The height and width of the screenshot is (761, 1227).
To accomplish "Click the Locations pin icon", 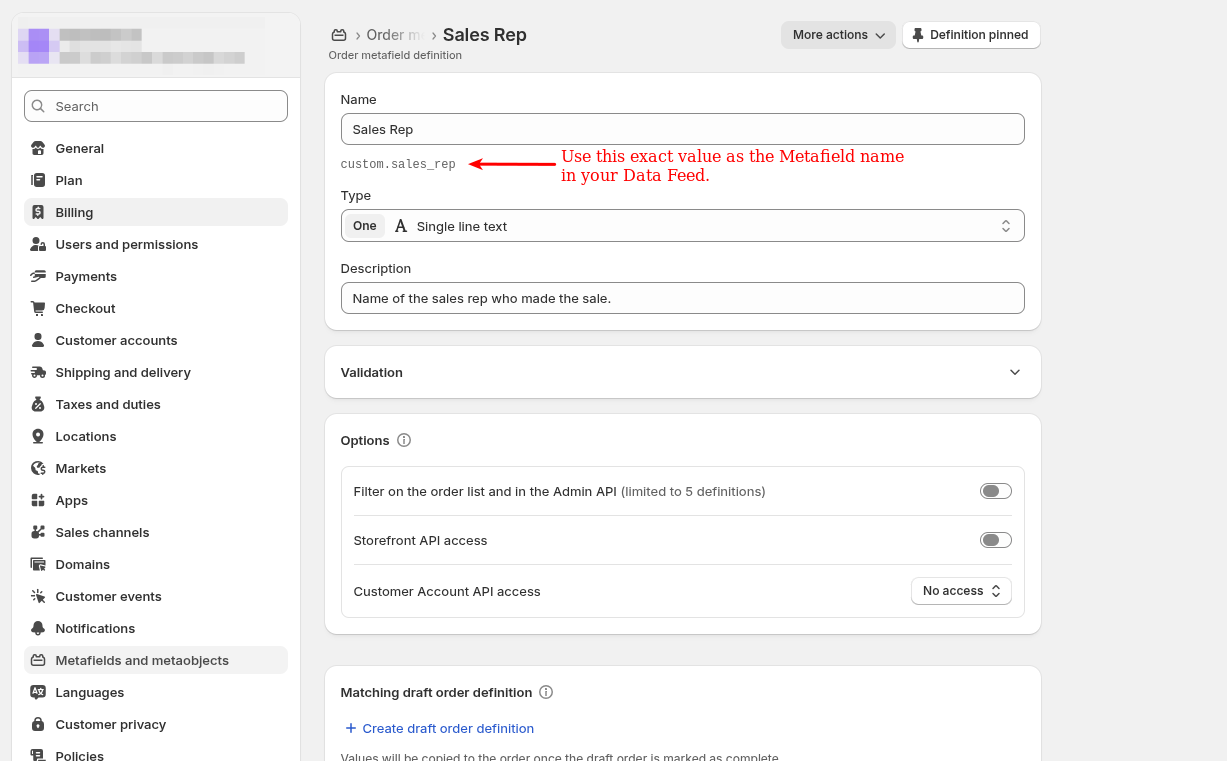I will (38, 436).
